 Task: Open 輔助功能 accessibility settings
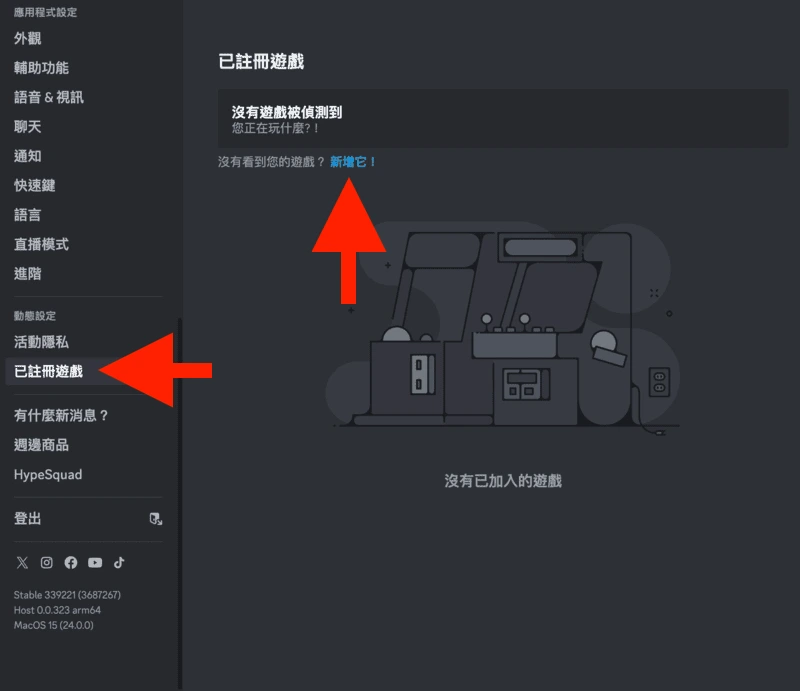41,68
